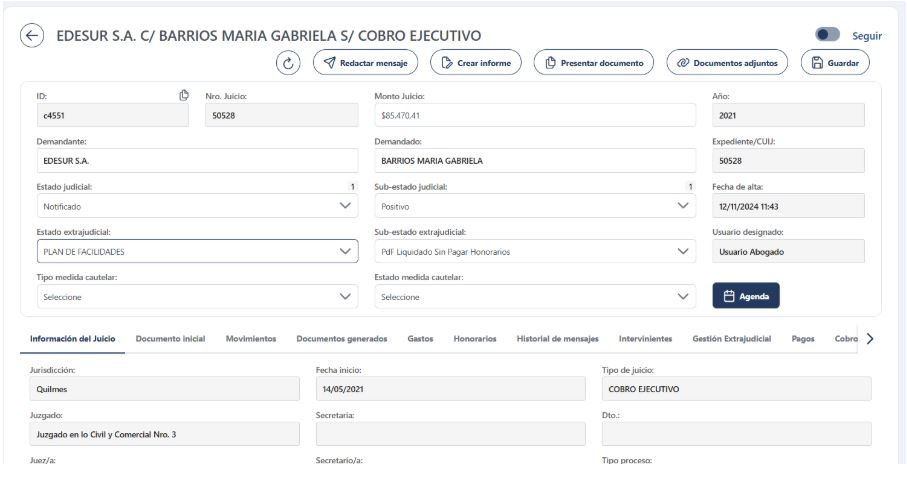
Task: Click the paperclip icon in Documentos adjuntos
Action: (683, 63)
